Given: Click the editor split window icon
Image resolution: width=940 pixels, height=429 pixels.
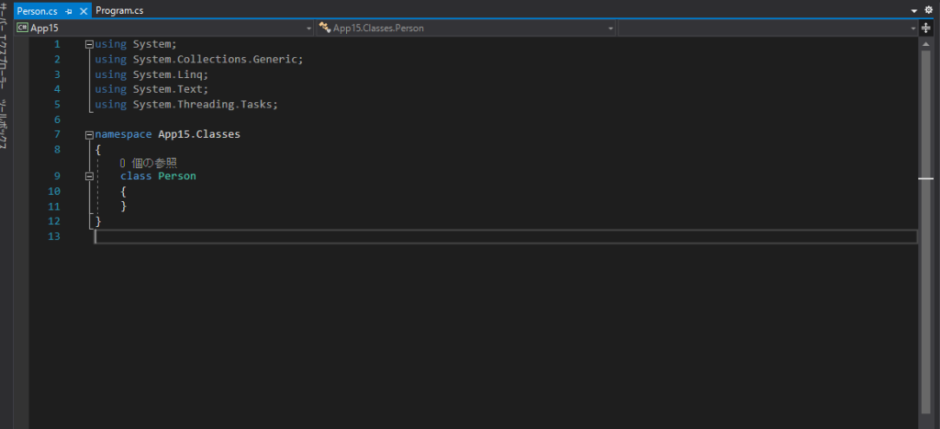Looking at the screenshot, I should (x=926, y=28).
